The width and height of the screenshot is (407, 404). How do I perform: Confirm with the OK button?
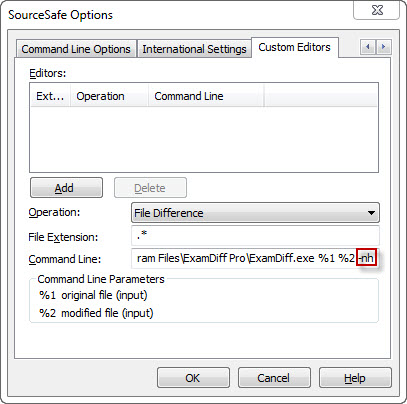coord(193,378)
